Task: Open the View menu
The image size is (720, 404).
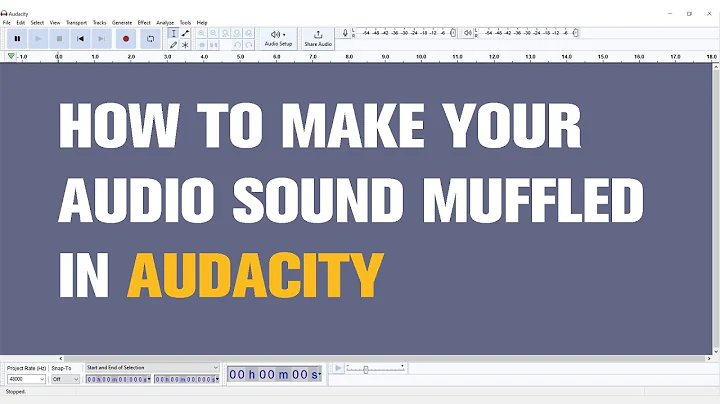Action: (55, 22)
